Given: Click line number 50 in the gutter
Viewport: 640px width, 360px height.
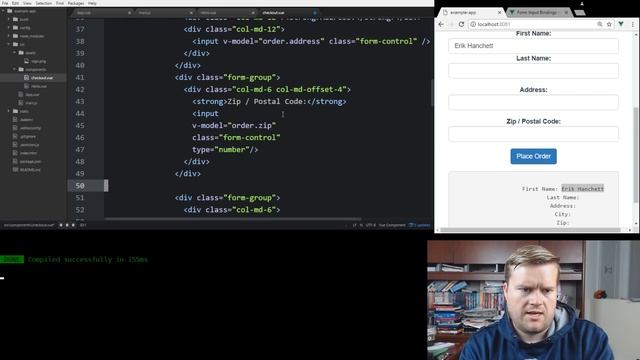Looking at the screenshot, I should (80, 186).
